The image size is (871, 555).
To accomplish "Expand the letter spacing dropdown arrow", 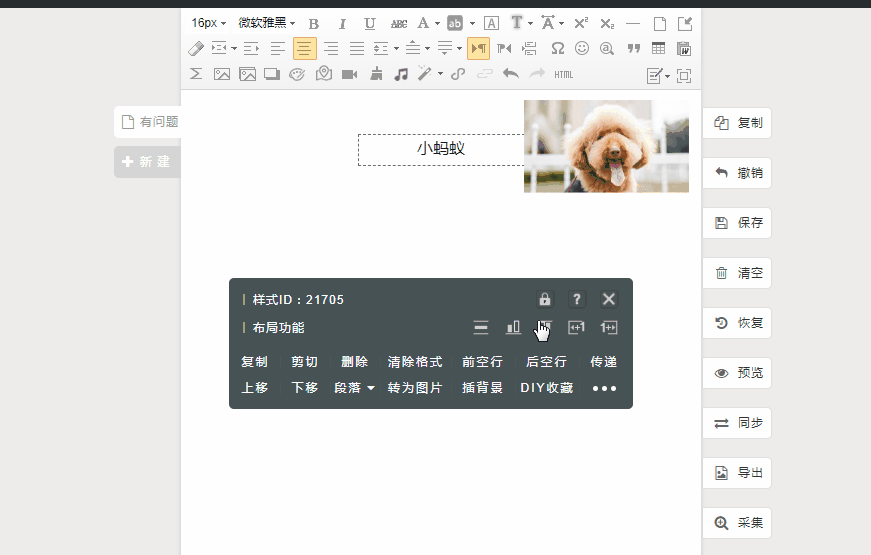I will coord(561,23).
